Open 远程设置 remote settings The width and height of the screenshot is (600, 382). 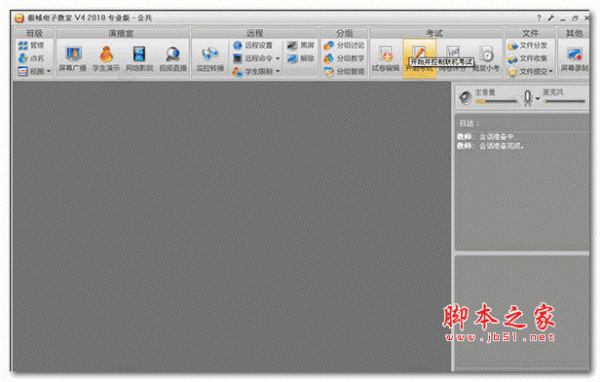point(253,45)
